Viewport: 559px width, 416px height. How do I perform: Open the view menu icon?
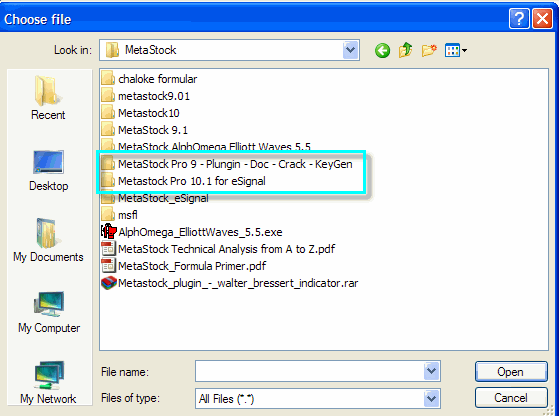click(456, 50)
